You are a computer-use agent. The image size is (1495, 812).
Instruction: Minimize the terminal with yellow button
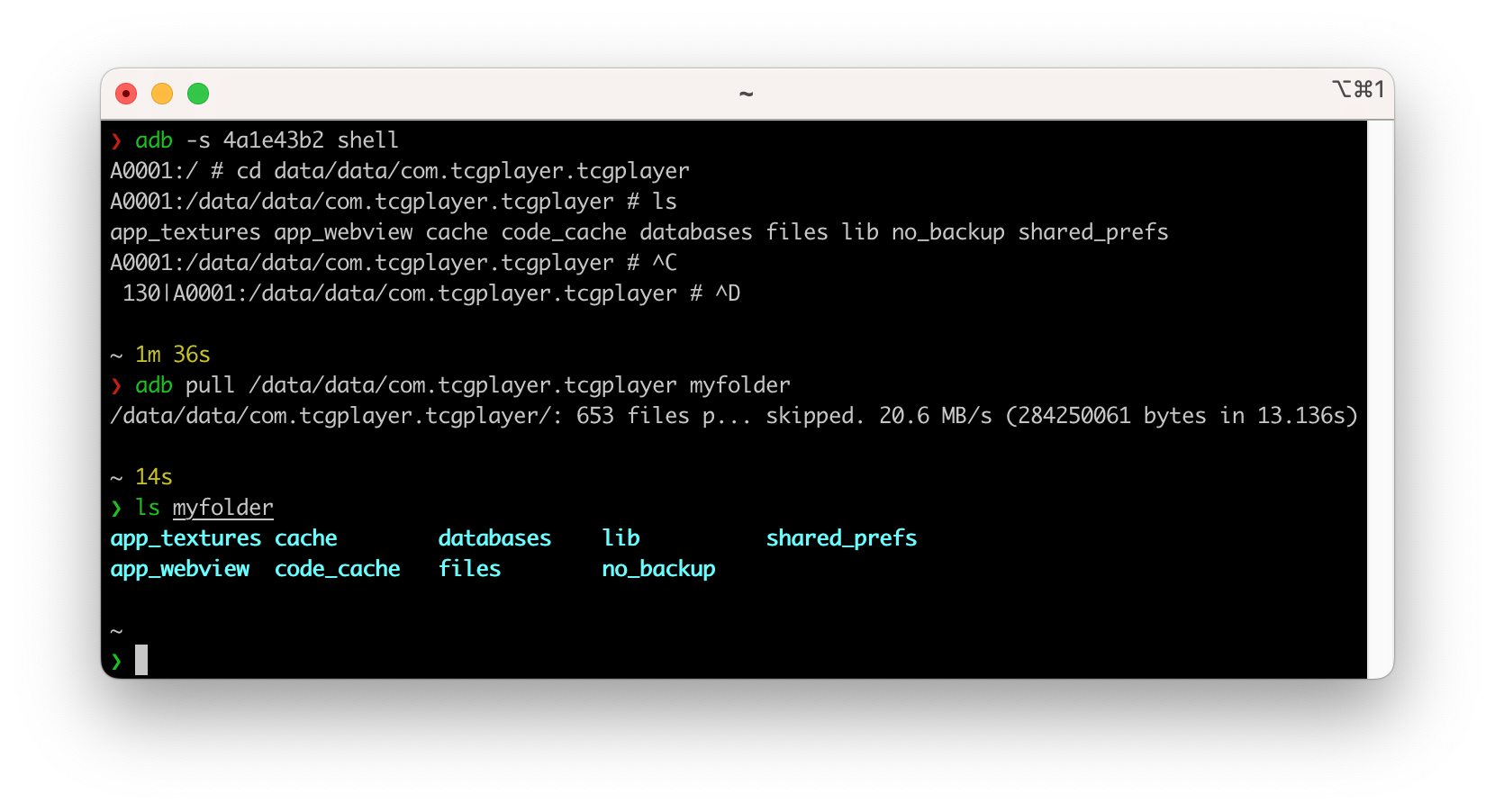coord(162,94)
